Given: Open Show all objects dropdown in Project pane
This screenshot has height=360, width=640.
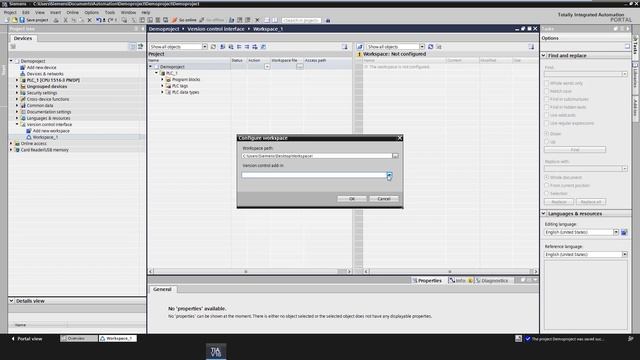Looking at the screenshot, I should coord(204,47).
